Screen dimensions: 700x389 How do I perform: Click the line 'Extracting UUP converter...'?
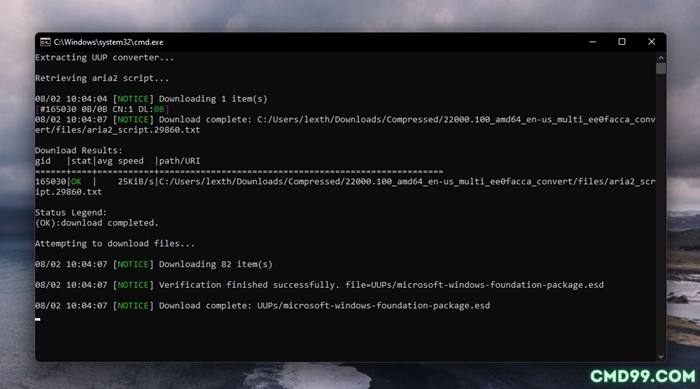pyautogui.click(x=104, y=58)
